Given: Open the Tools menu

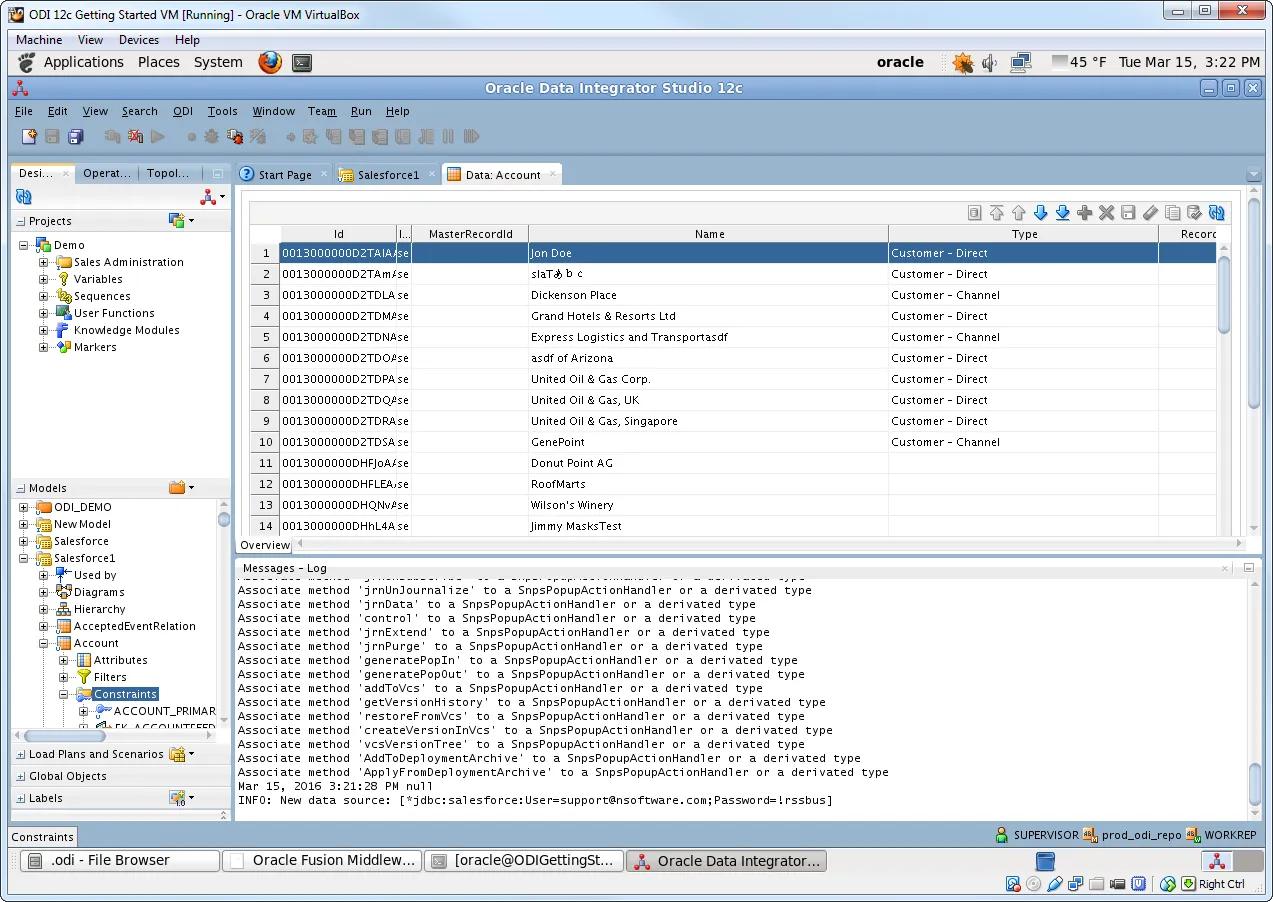Looking at the screenshot, I should (x=223, y=111).
